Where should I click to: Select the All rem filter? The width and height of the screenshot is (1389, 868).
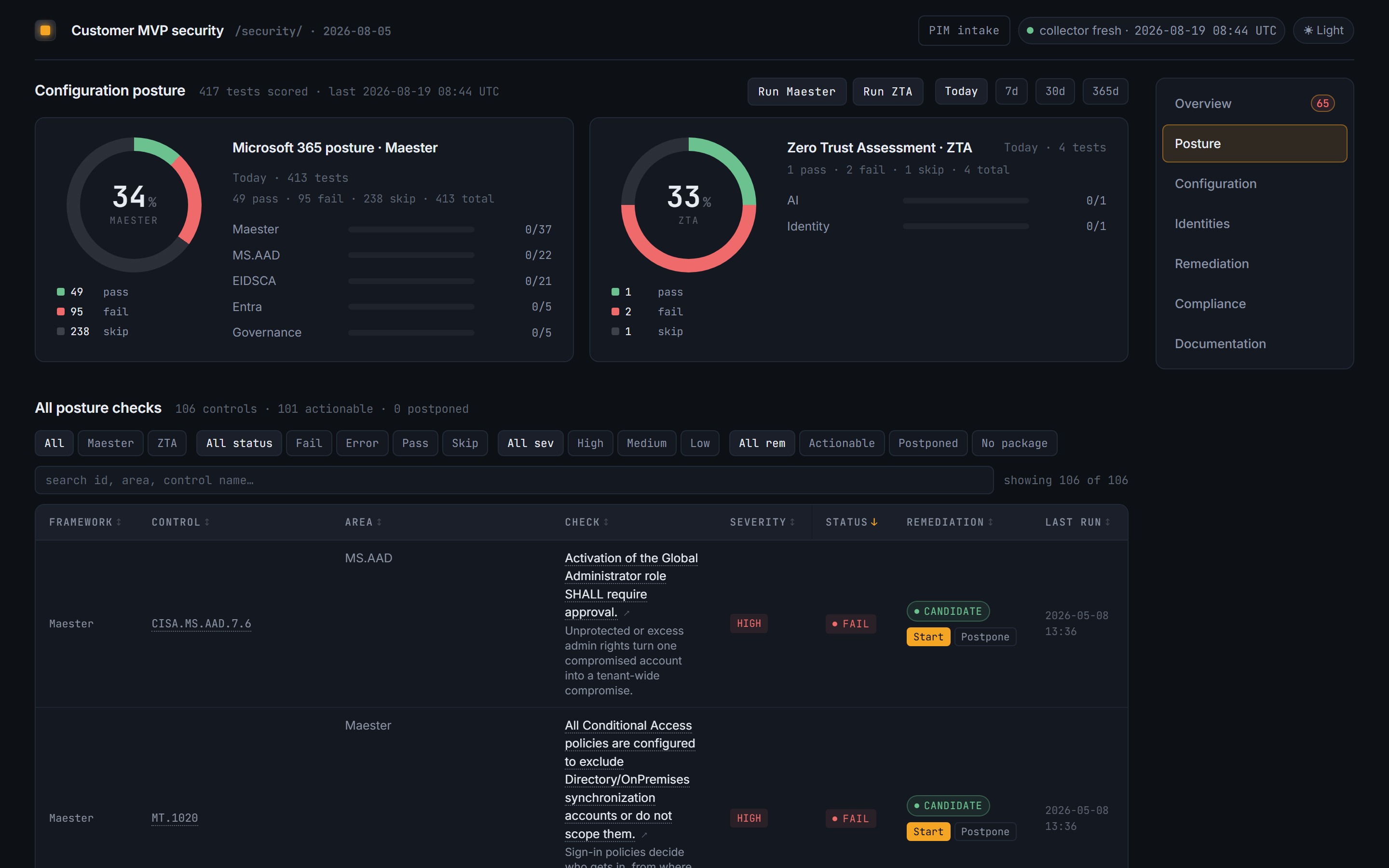tap(762, 443)
